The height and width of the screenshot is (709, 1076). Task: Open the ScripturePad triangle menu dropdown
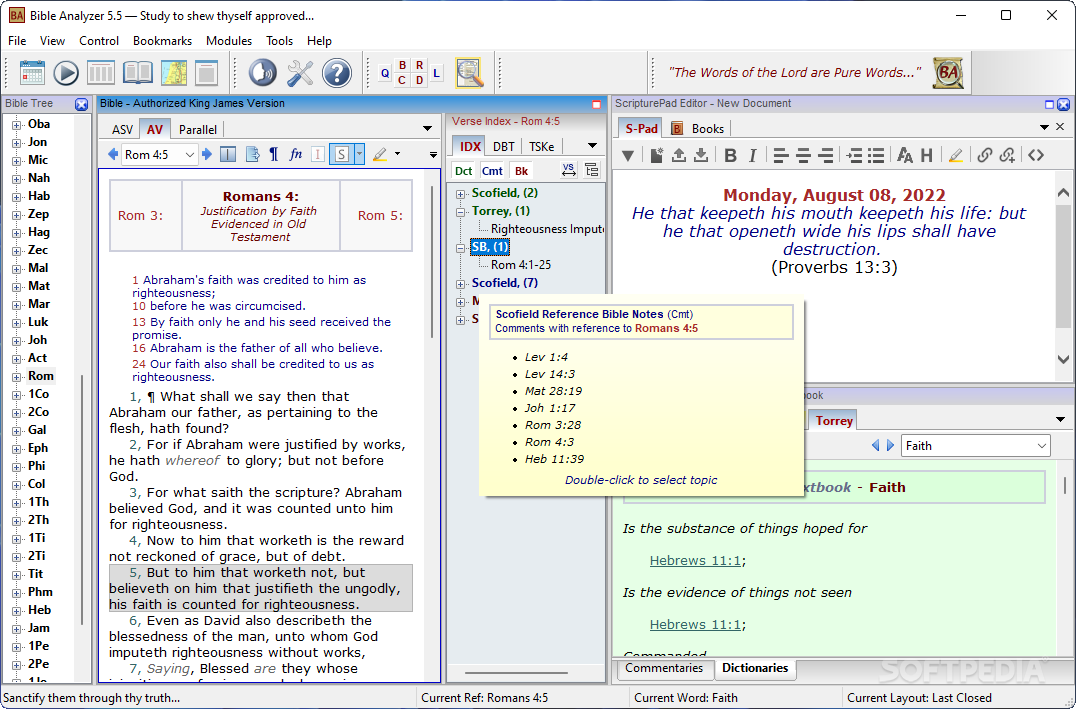[627, 156]
